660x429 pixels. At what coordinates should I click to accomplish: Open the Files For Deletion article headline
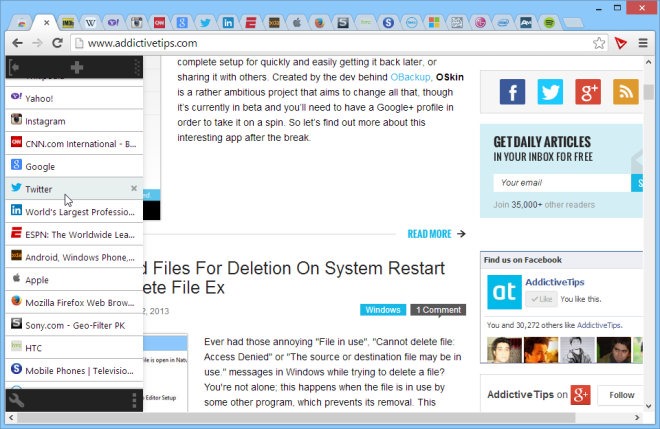(x=294, y=278)
